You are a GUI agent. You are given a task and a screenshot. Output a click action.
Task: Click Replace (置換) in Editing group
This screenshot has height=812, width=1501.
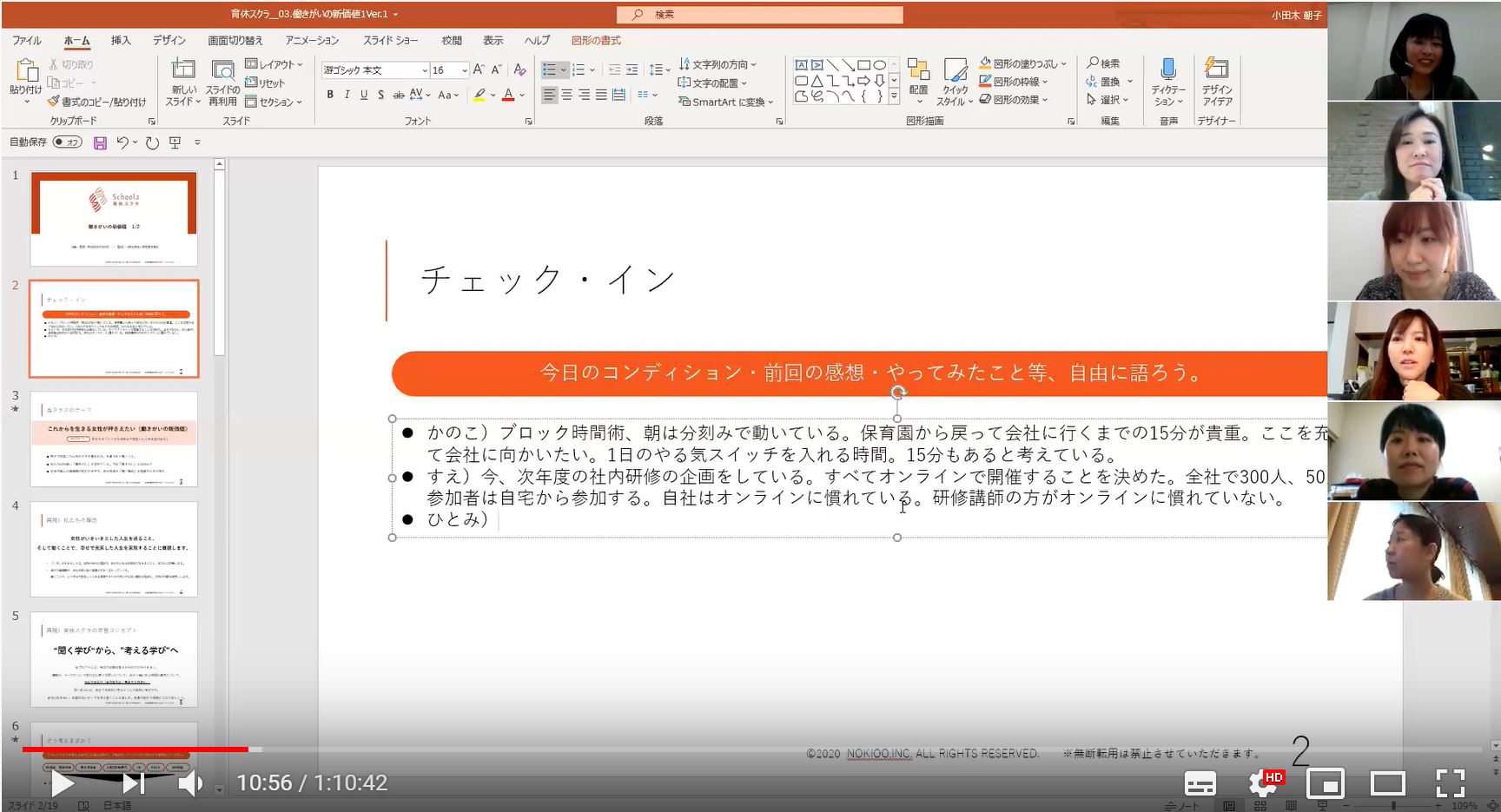[x=1110, y=82]
